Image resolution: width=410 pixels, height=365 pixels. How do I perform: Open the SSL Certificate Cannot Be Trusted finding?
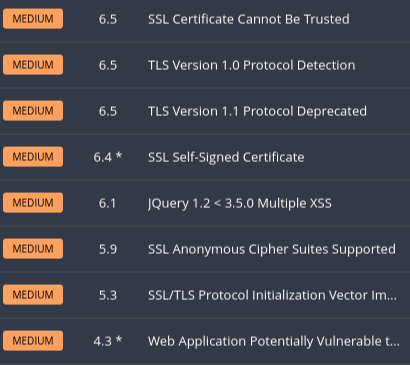click(249, 19)
